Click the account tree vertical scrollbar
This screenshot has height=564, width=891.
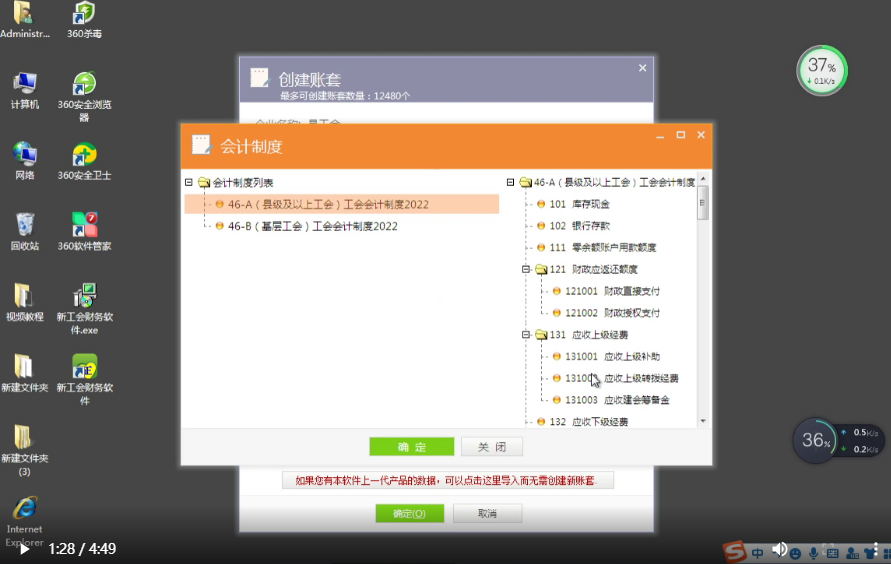point(703,300)
